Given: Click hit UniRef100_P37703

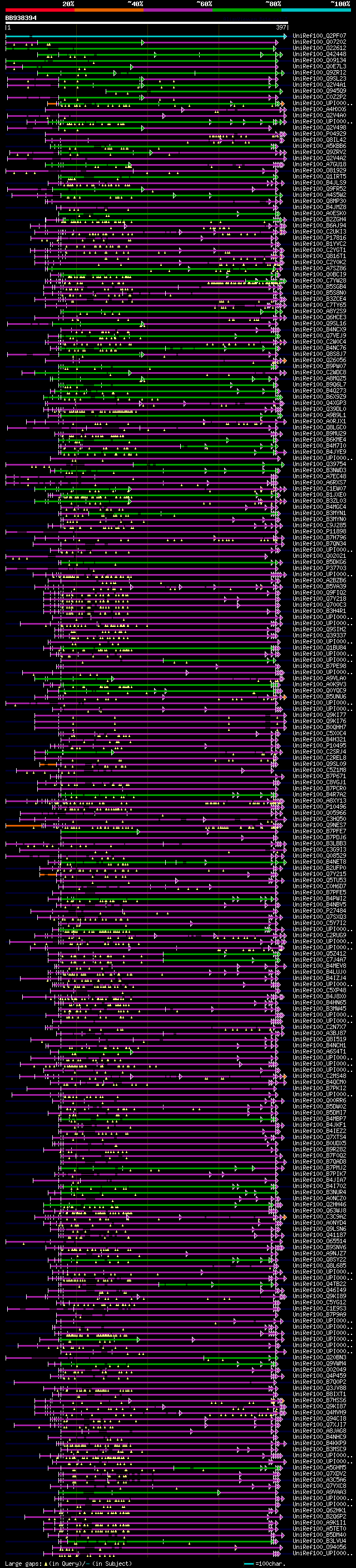Looking at the screenshot, I should click(319, 568).
